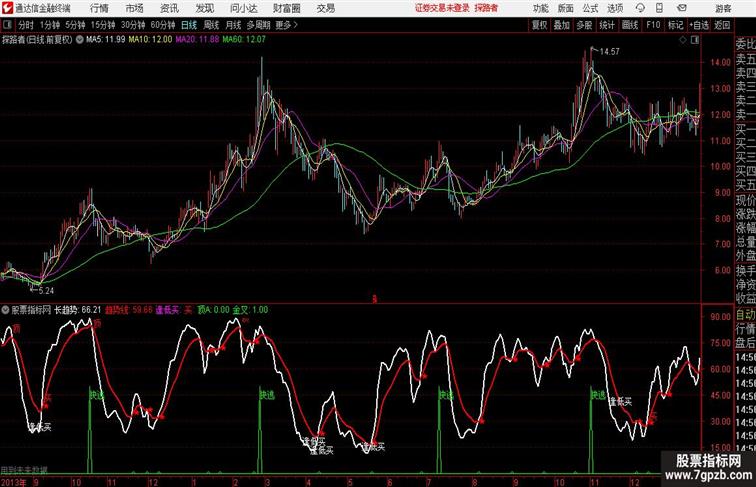Click the 多股 multi-stock toolbar button

click(584, 25)
